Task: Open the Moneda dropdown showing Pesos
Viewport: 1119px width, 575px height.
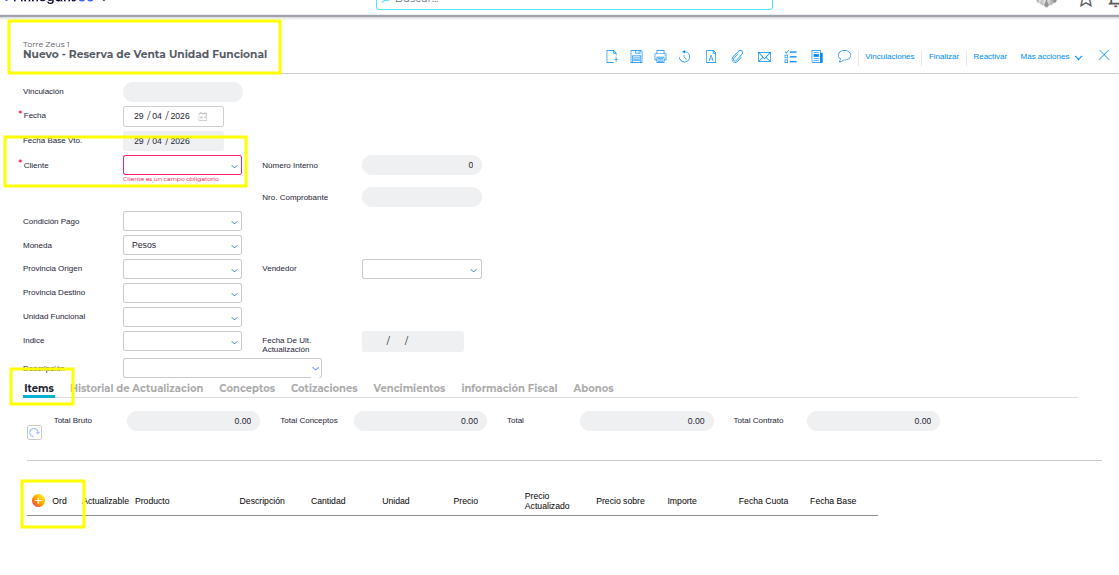Action: pos(182,245)
